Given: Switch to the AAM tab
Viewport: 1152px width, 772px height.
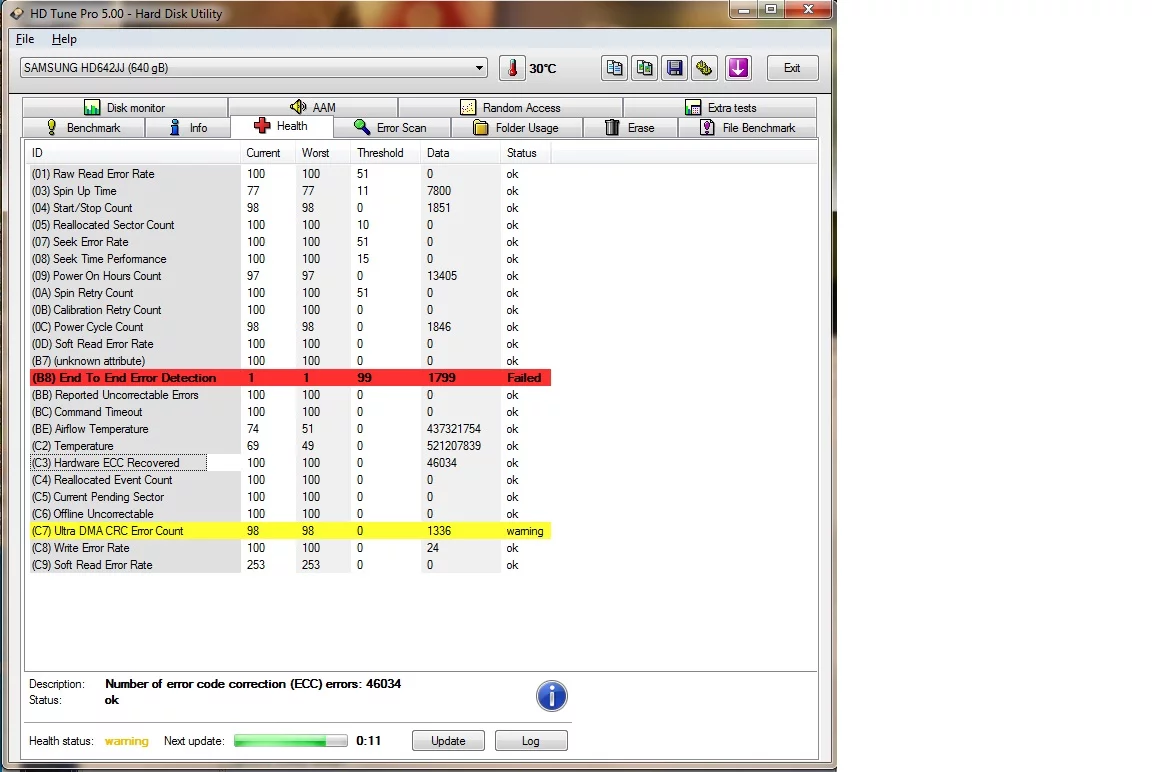Looking at the screenshot, I should coord(313,107).
